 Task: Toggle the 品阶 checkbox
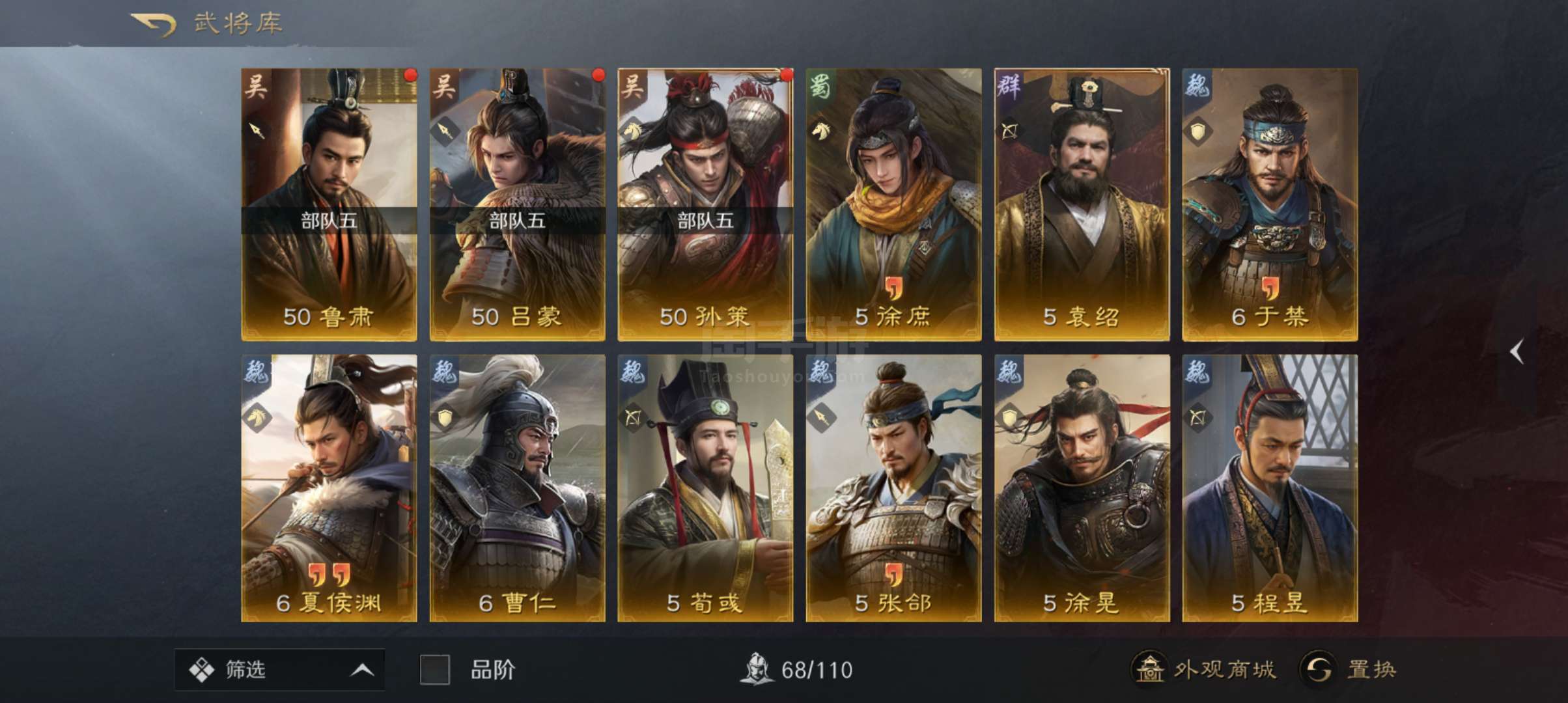pos(434,670)
